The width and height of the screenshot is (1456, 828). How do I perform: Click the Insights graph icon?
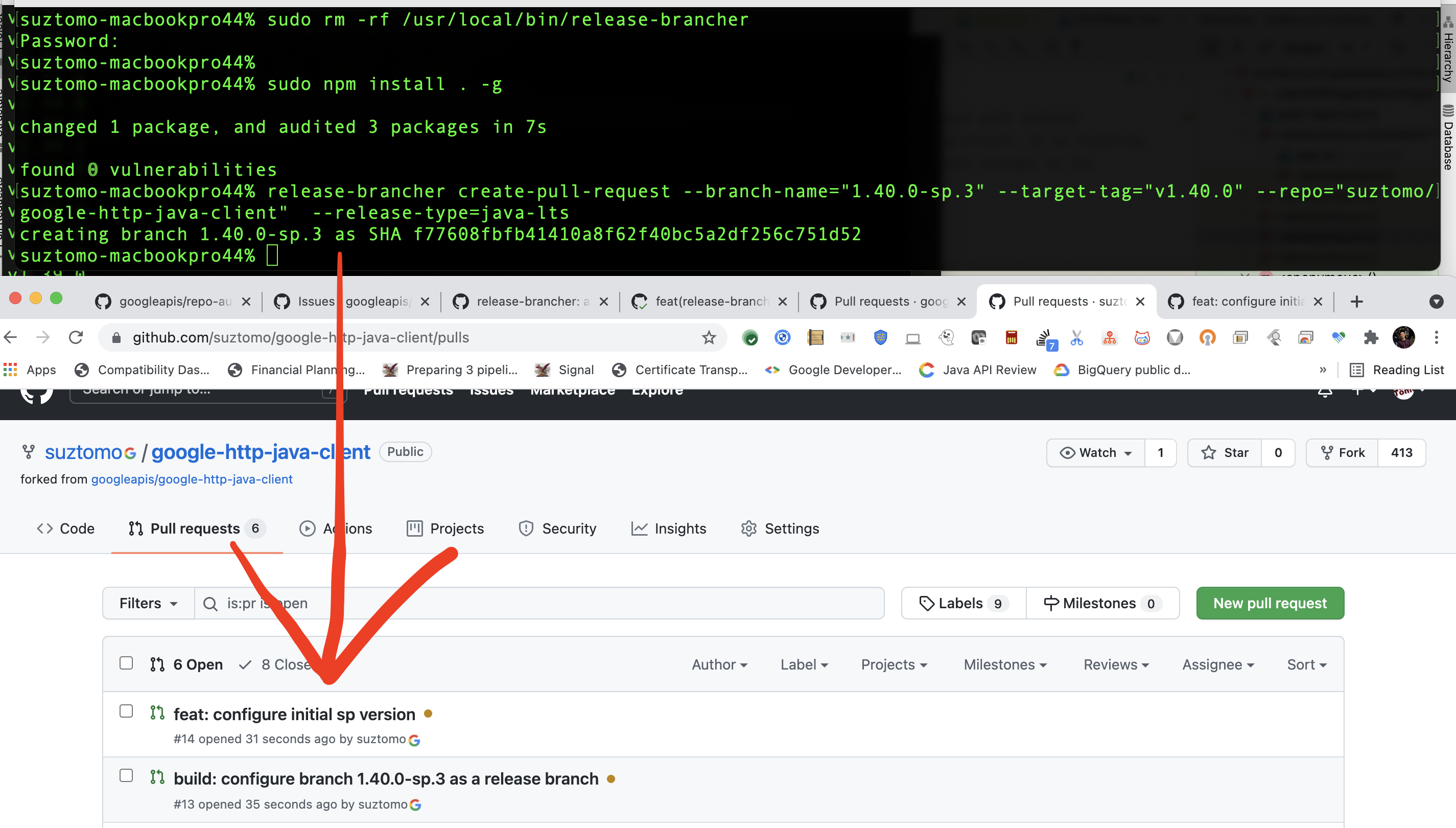coord(641,528)
